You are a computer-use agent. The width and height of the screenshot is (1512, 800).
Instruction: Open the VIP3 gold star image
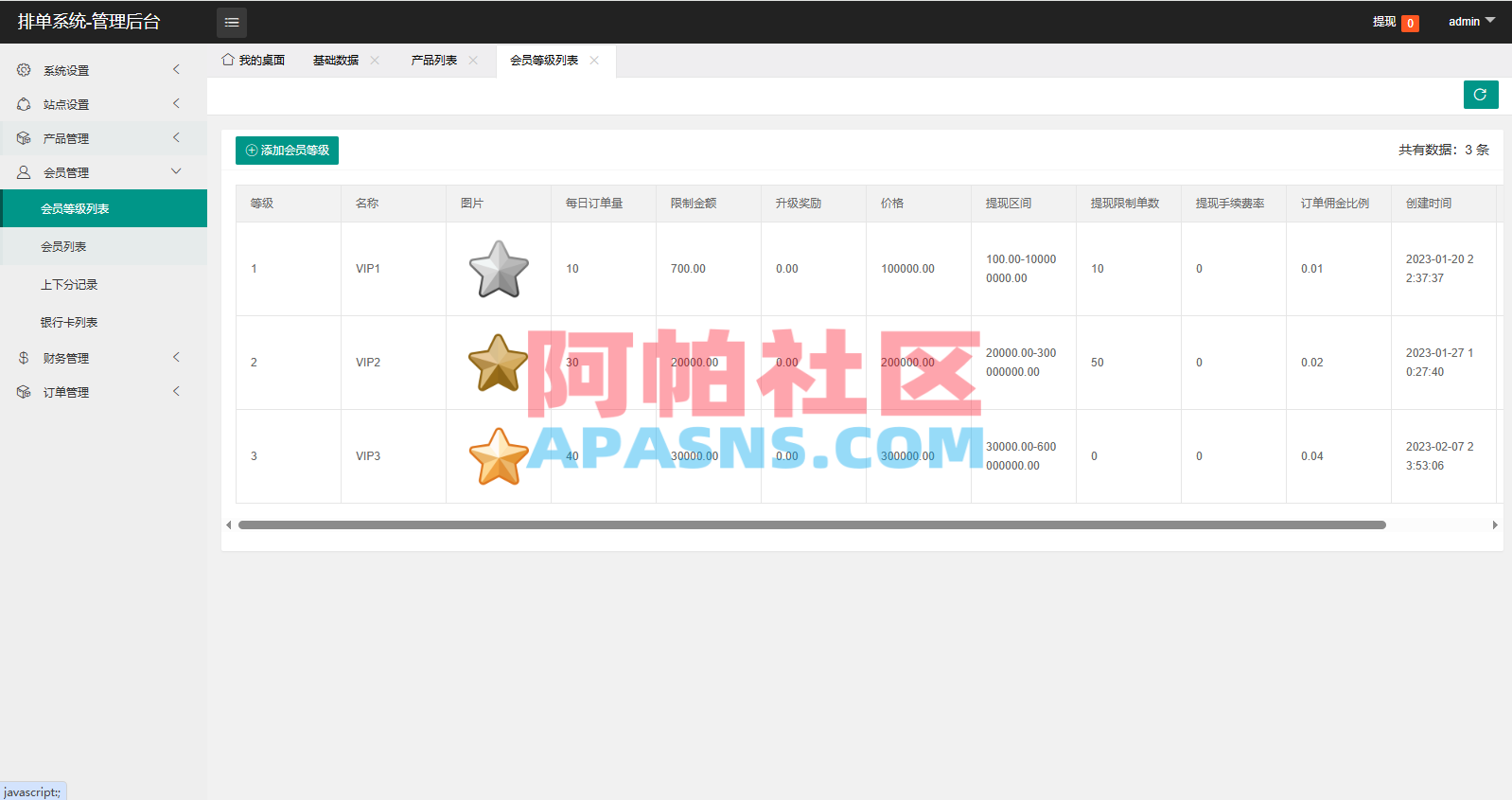(499, 456)
